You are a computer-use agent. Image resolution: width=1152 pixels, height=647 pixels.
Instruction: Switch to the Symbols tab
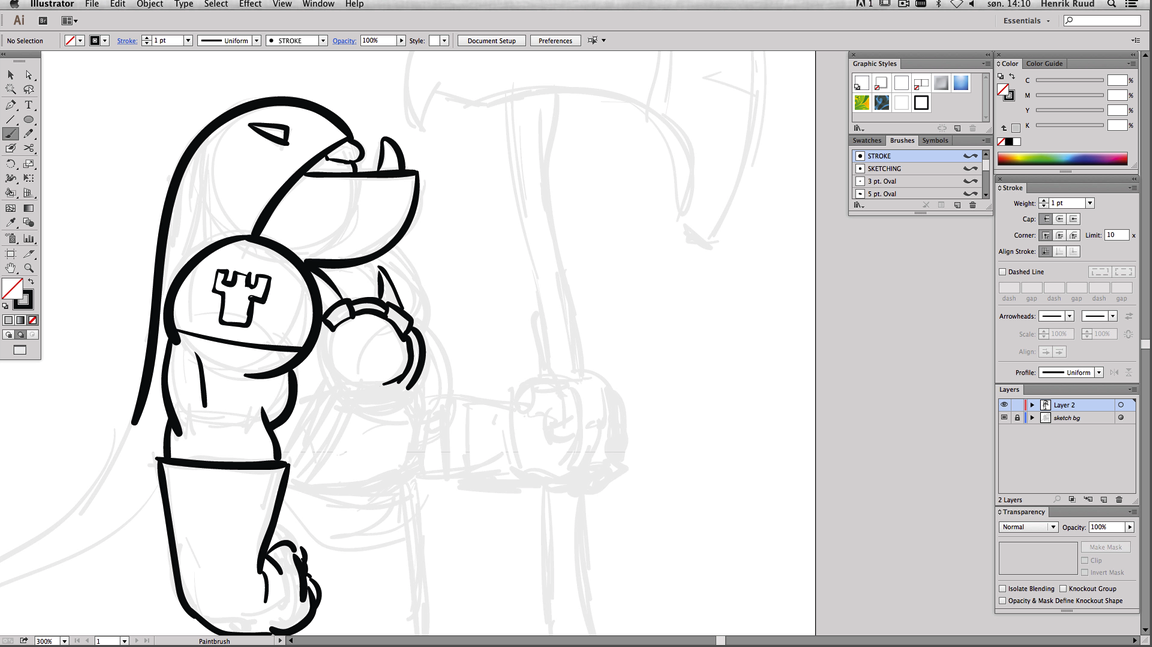pyautogui.click(x=935, y=140)
